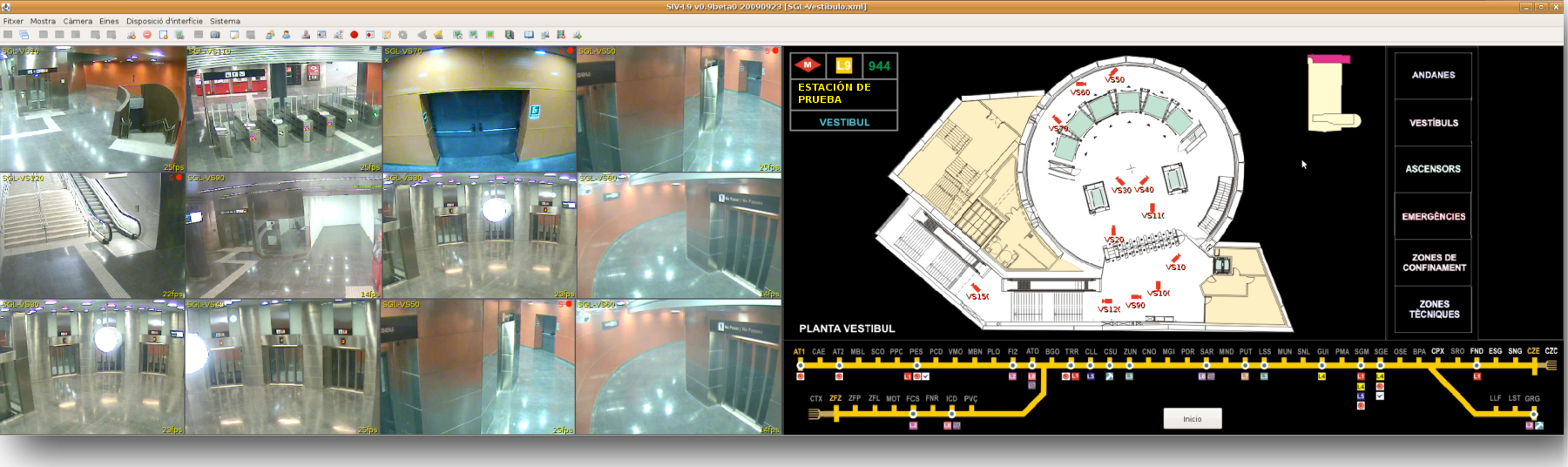Open the Disposició d'interfície menu
This screenshot has width=1568, height=467.
[x=165, y=21]
